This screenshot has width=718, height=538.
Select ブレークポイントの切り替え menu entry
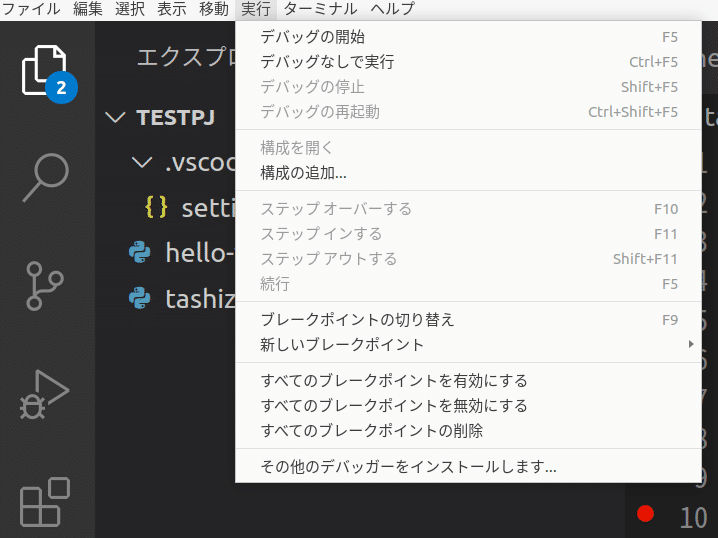[x=468, y=320]
